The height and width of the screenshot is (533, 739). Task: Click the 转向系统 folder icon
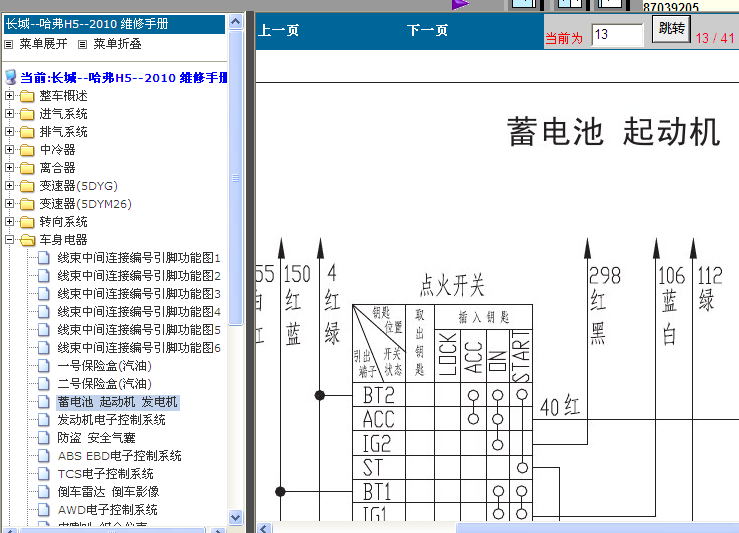coord(27,222)
